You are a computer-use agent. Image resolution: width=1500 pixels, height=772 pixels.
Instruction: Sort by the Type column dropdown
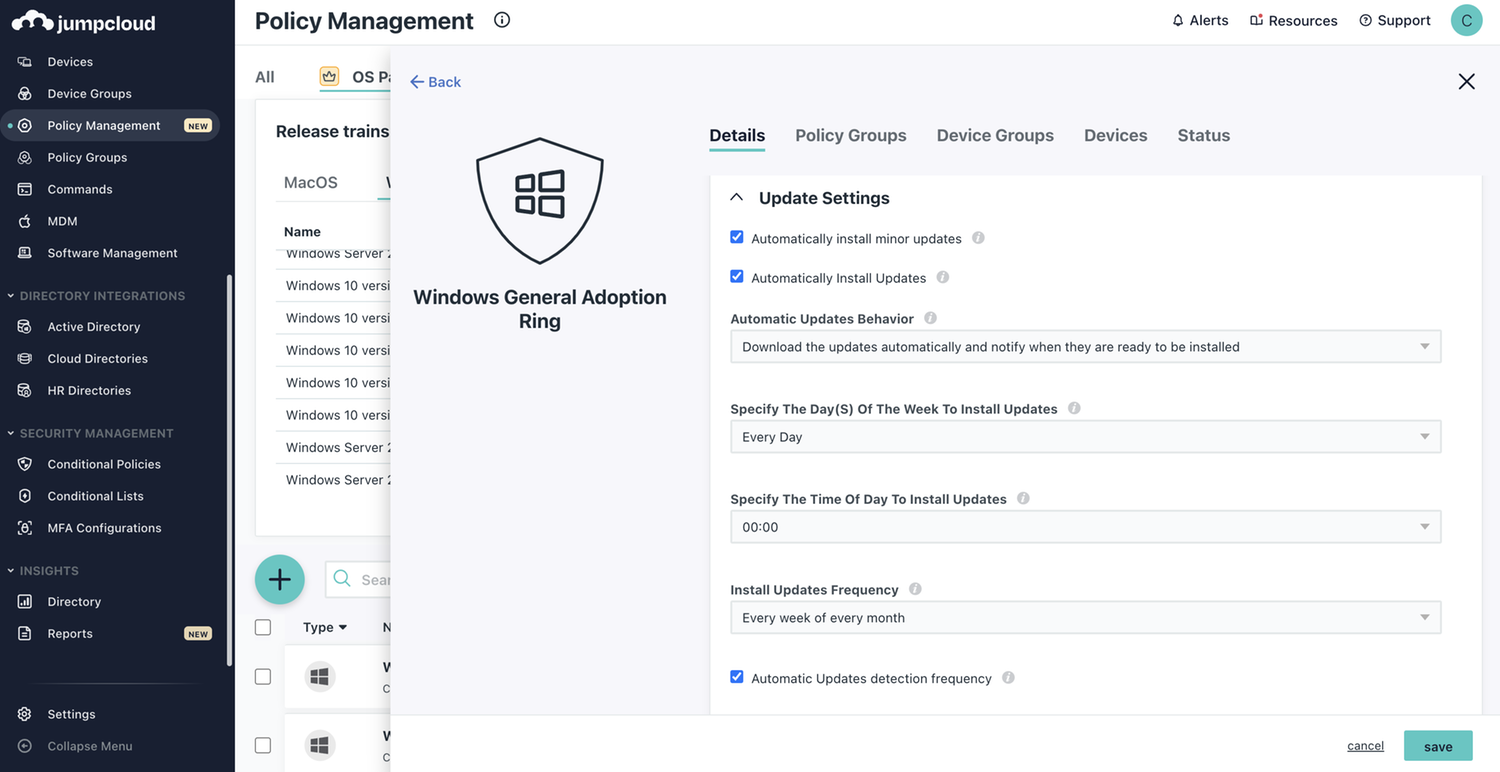(x=325, y=627)
